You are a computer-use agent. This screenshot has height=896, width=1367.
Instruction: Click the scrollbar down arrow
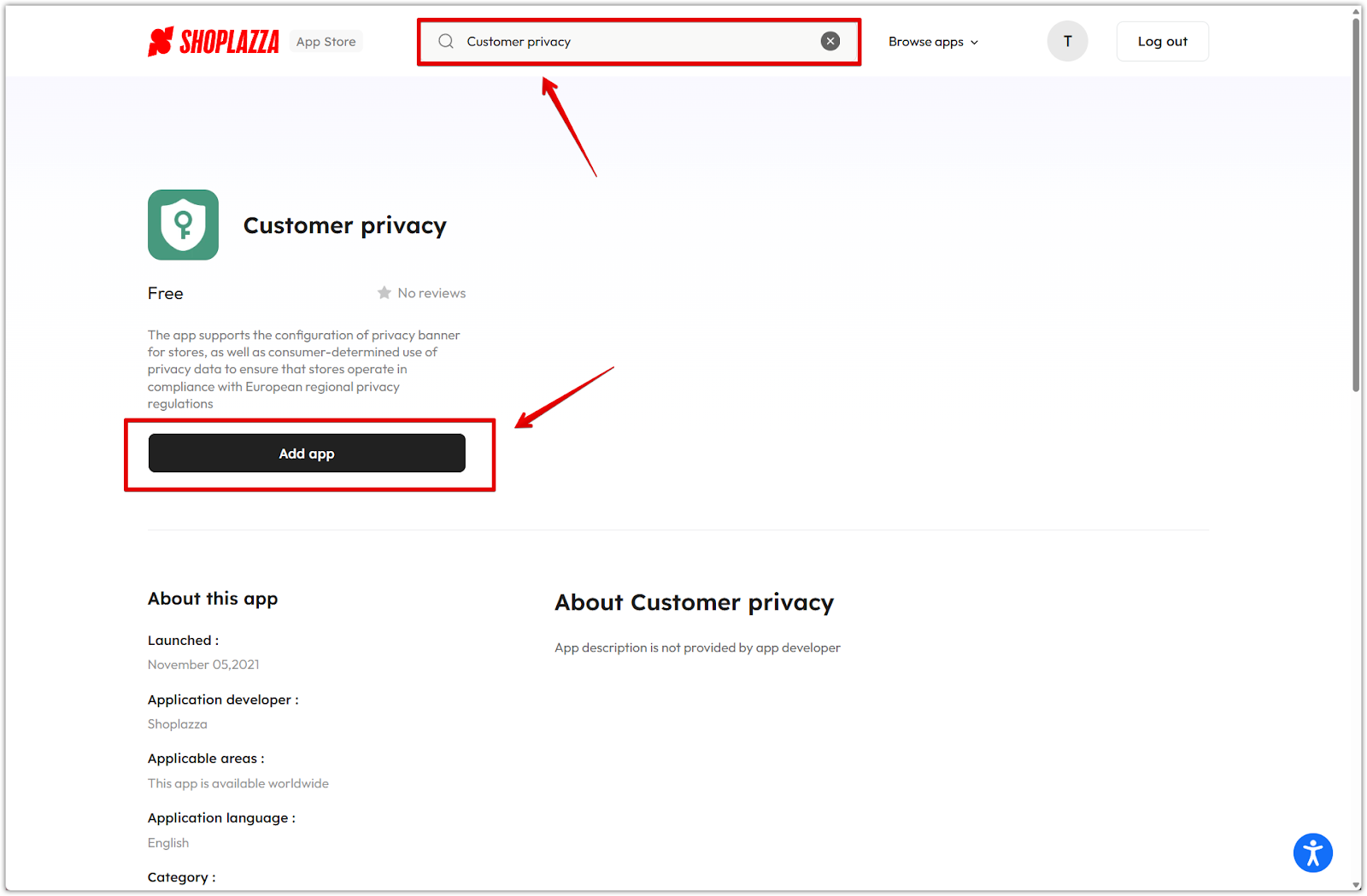coord(1356,886)
